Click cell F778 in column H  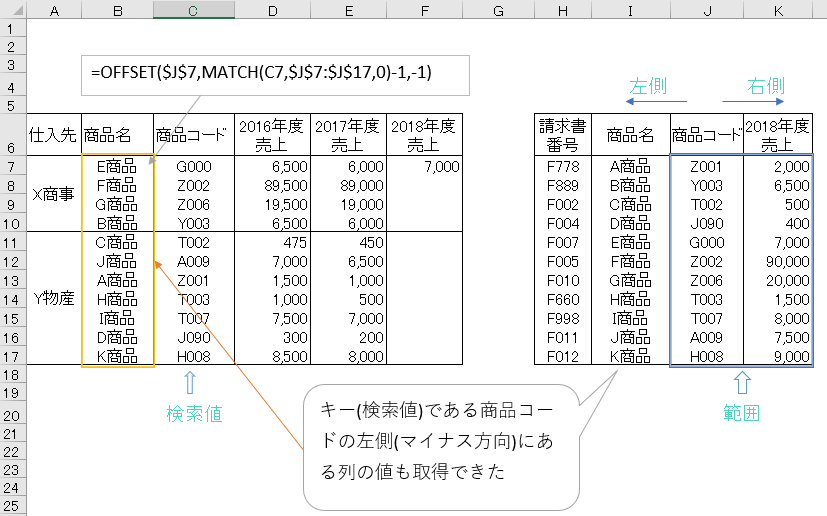point(563,167)
